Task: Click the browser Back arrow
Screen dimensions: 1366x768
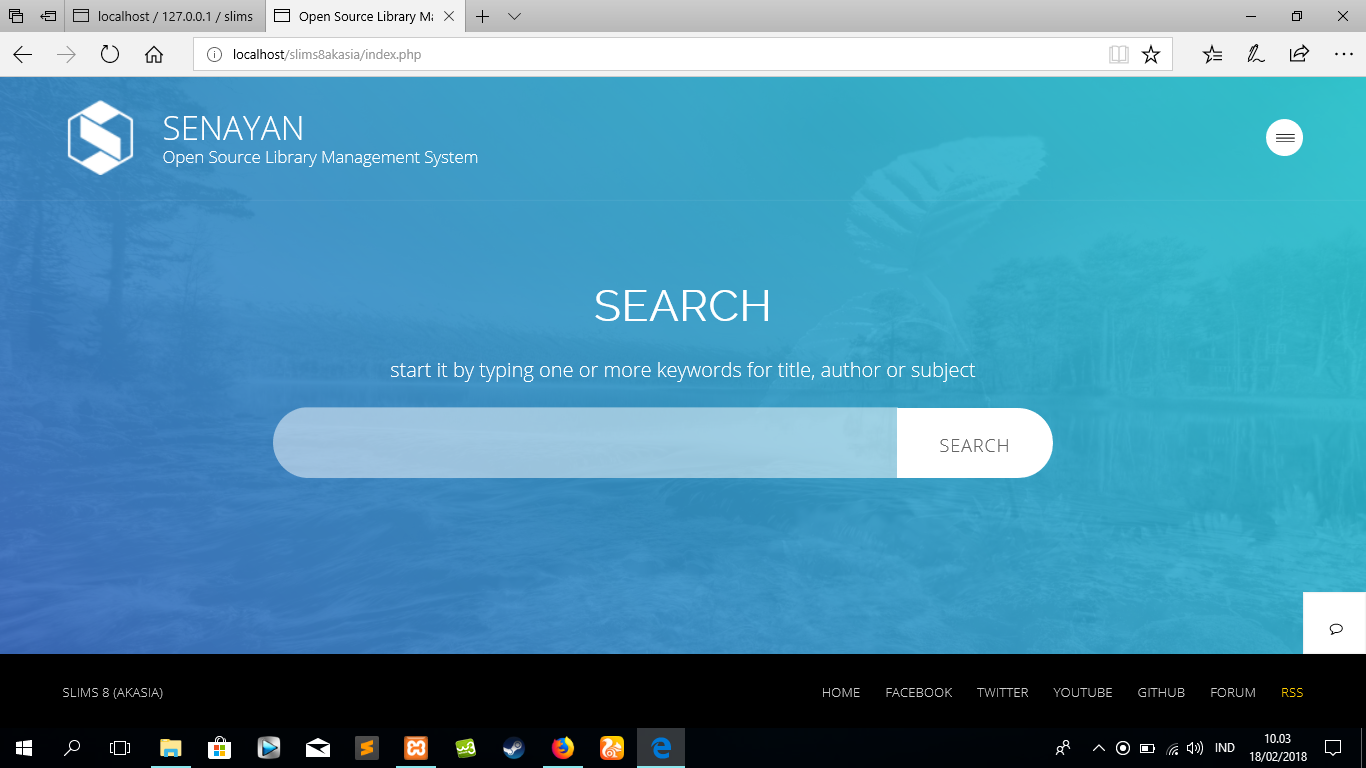Action: coord(22,55)
